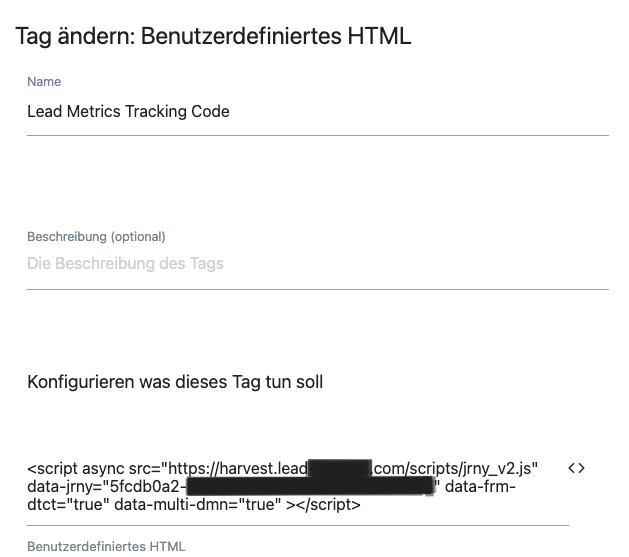The width and height of the screenshot is (629, 557).
Task: Open the code editor via angle-brackets icon
Action: (576, 468)
